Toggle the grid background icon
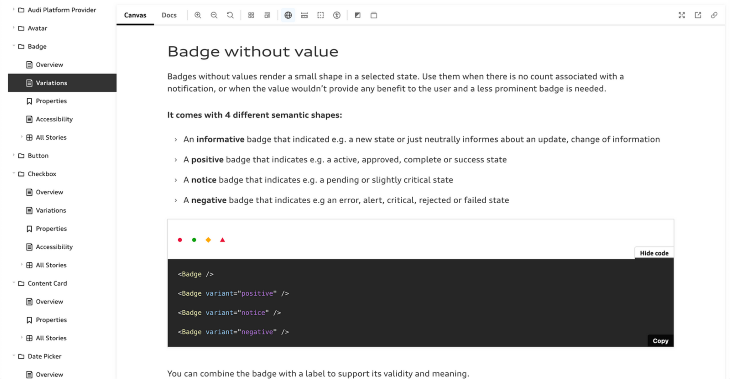Viewport: 730px width, 379px height. coord(251,15)
